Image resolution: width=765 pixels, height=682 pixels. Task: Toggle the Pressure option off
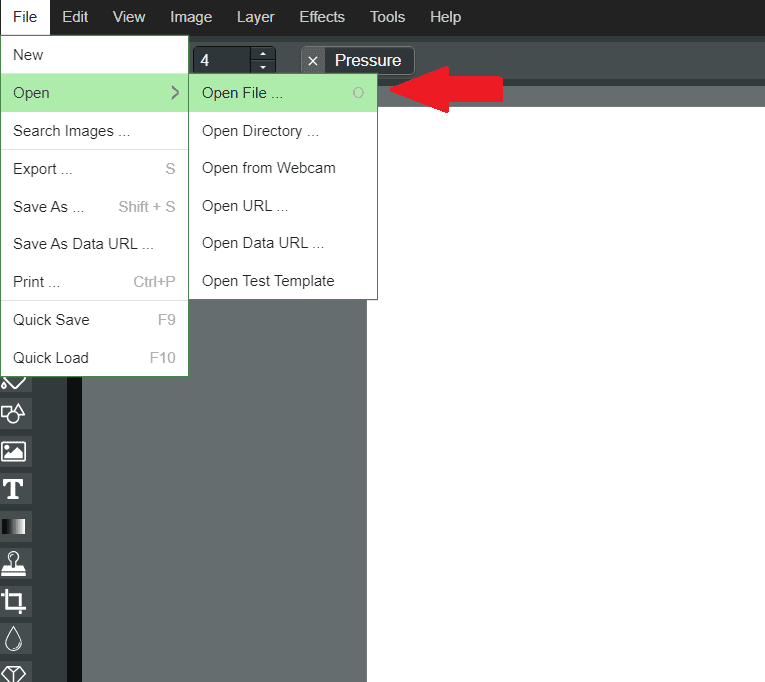(313, 61)
